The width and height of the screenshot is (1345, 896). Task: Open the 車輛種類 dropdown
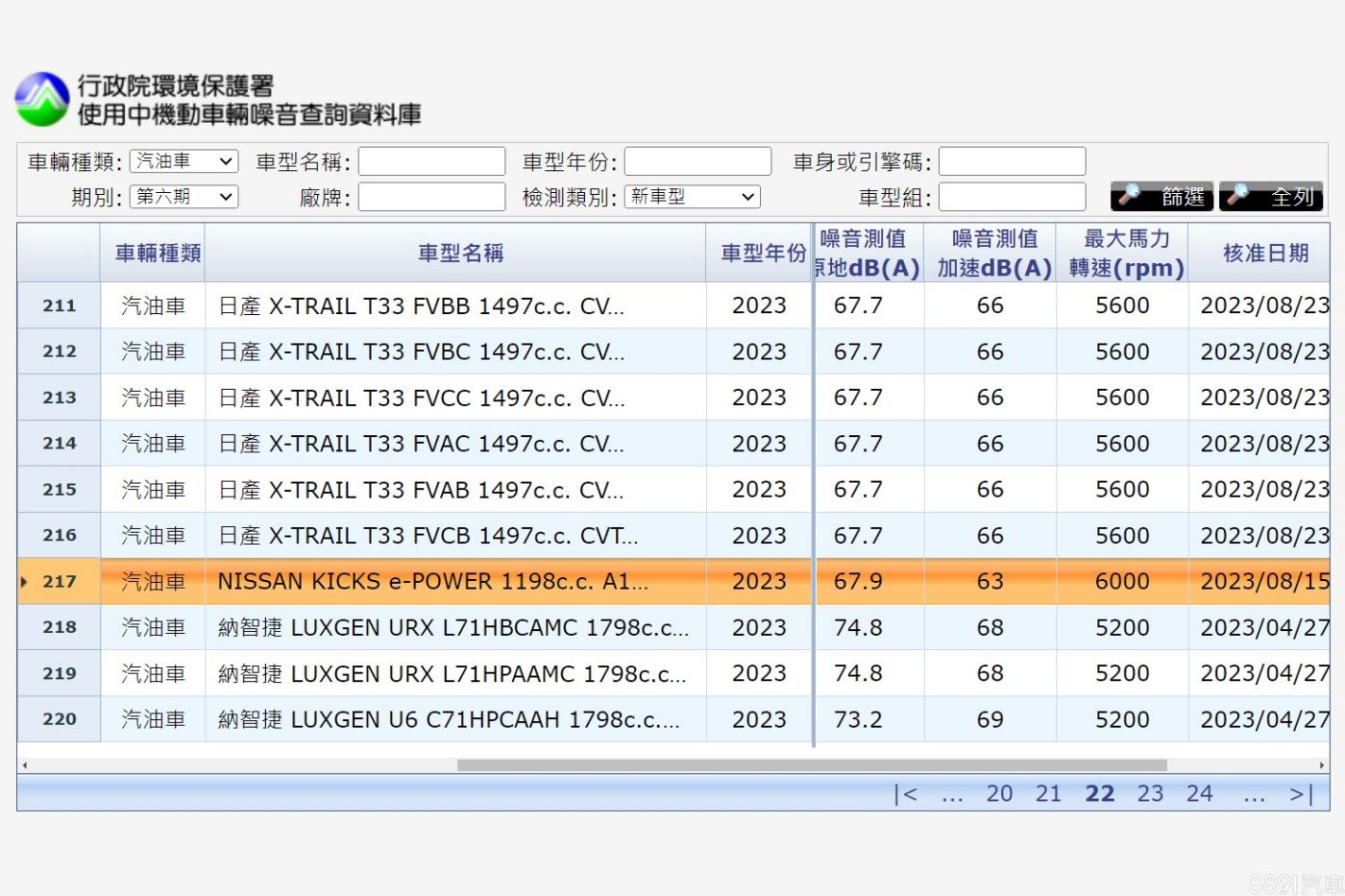pos(183,161)
